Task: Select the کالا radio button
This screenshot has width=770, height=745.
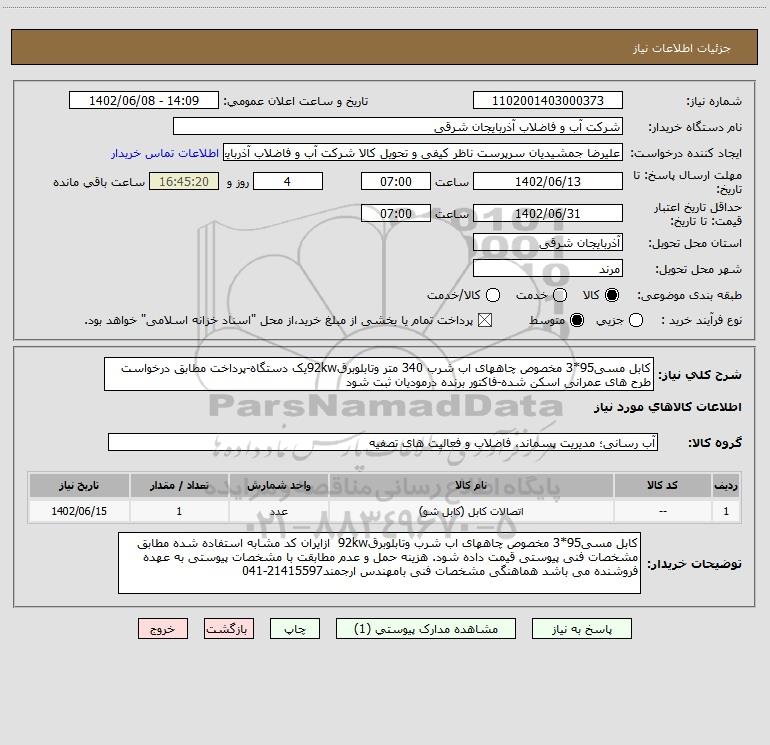Action: (612, 295)
